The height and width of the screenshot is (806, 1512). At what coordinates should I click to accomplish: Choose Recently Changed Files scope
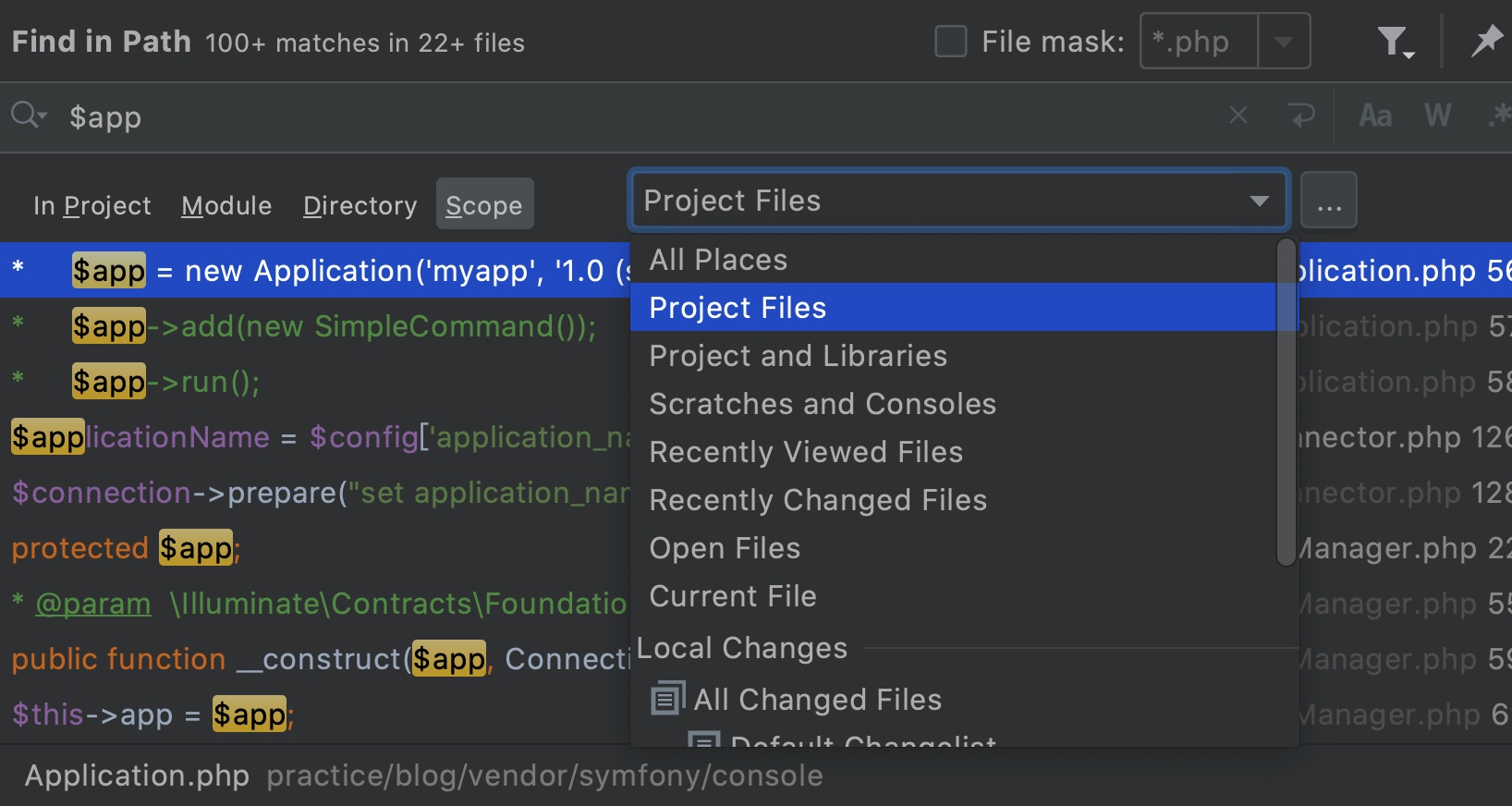(x=954, y=500)
